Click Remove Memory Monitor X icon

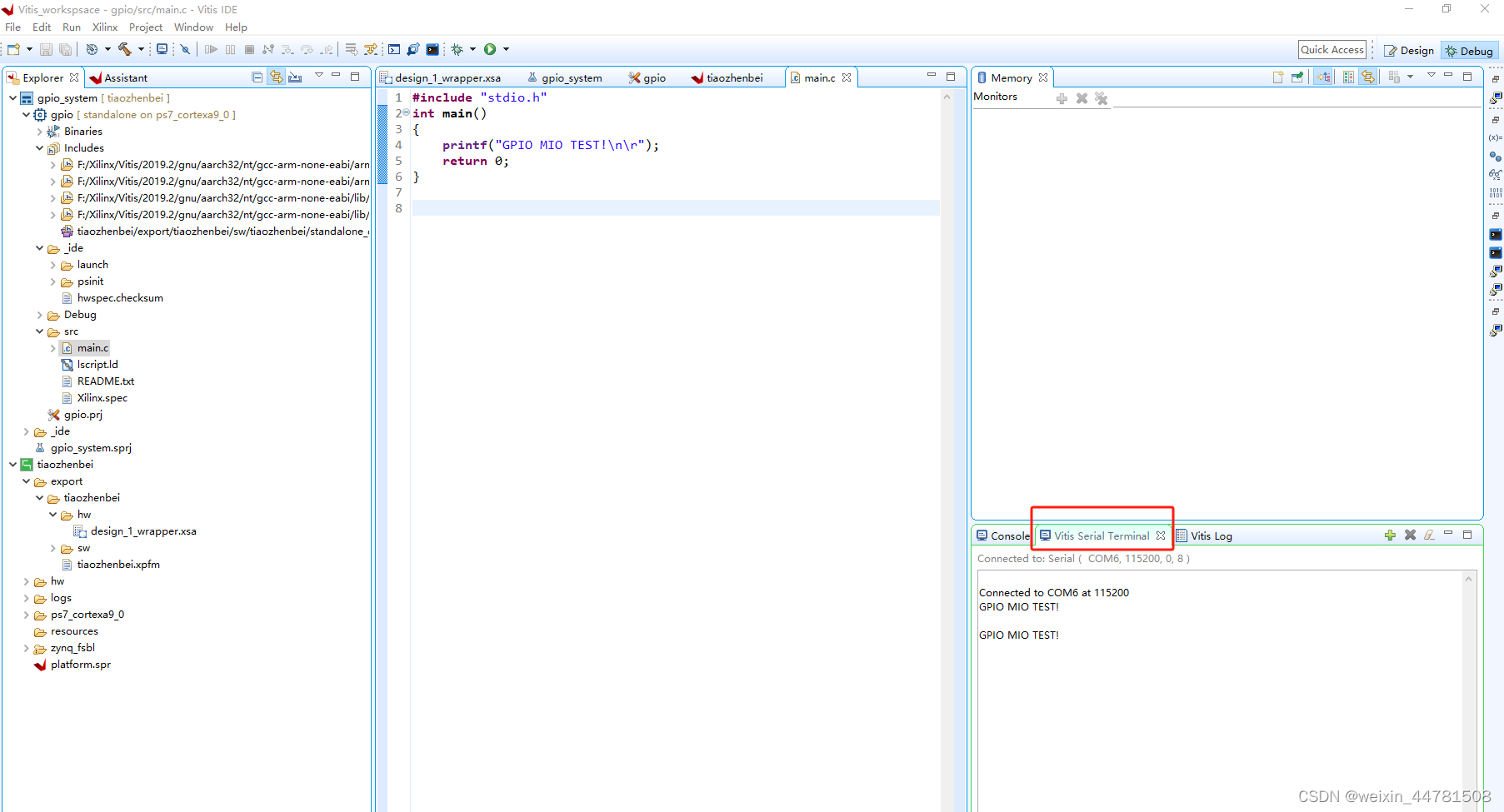point(1082,98)
